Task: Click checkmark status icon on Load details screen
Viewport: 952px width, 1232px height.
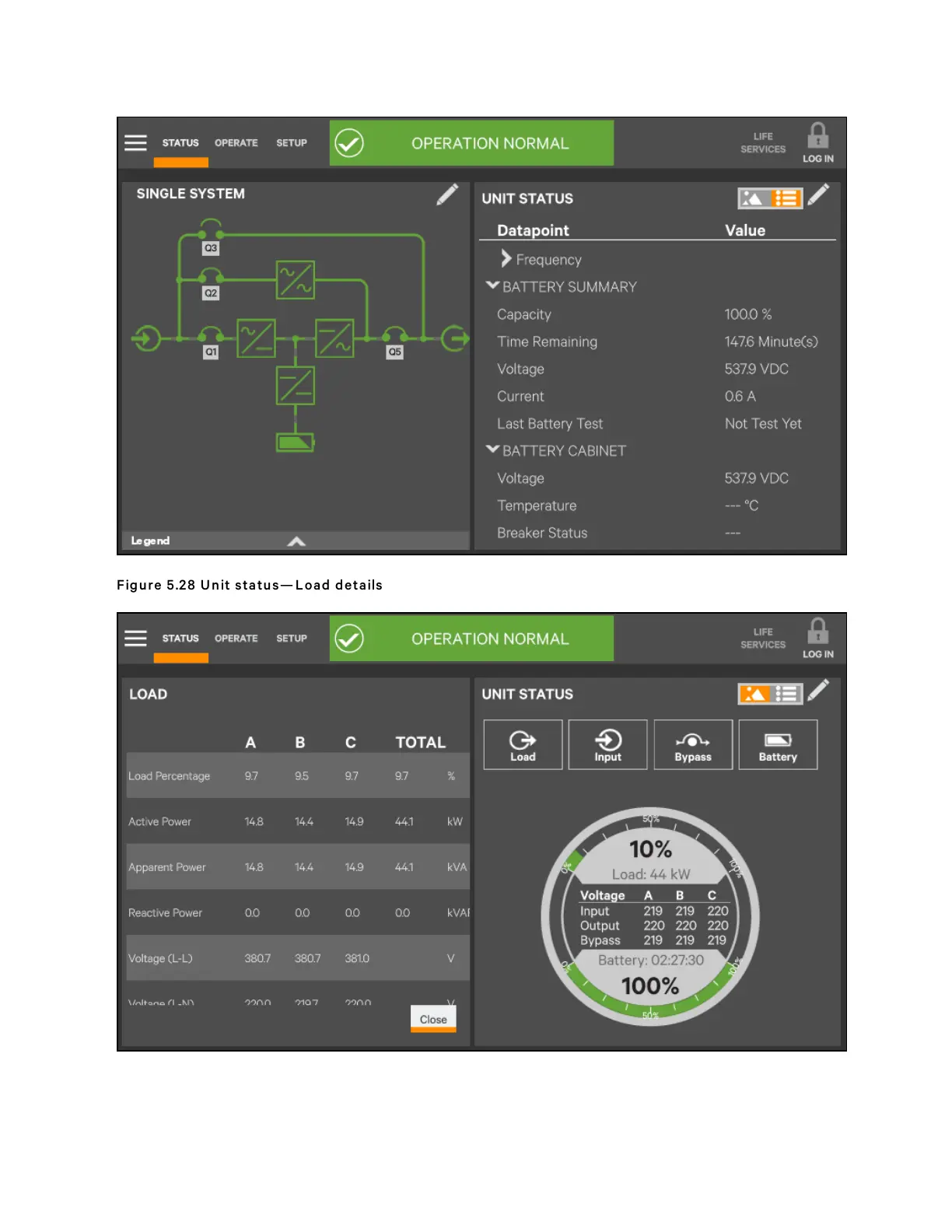Action: (x=349, y=639)
